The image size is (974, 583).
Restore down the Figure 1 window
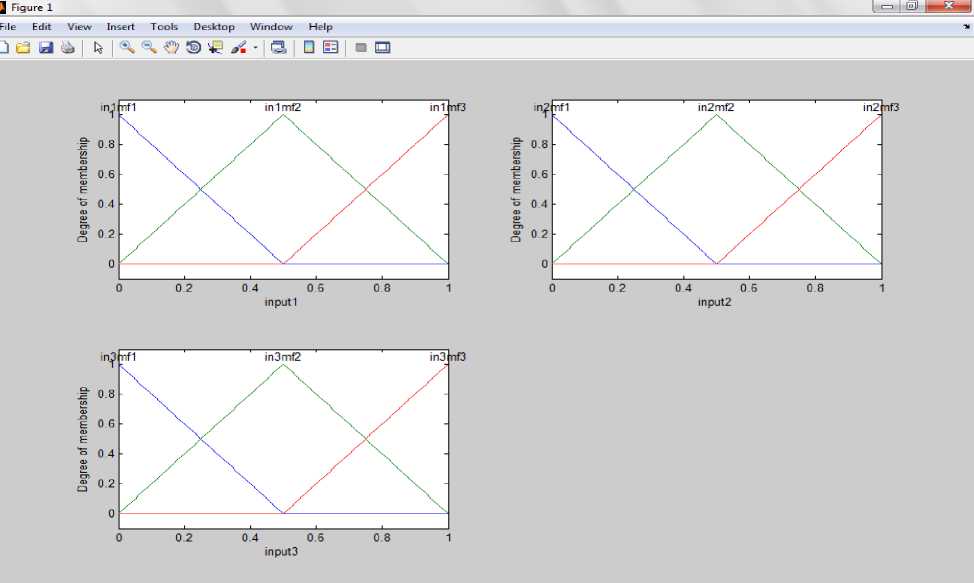click(912, 6)
